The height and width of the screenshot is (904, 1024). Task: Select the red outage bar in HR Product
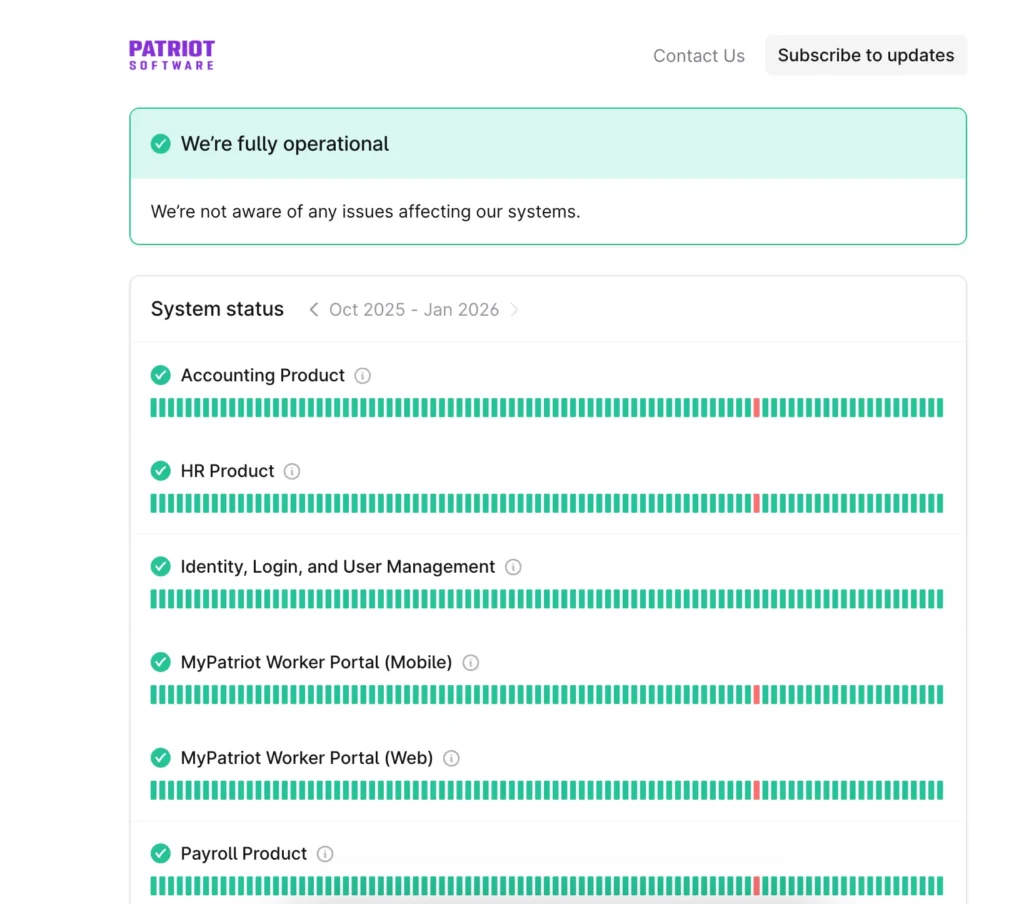[757, 503]
